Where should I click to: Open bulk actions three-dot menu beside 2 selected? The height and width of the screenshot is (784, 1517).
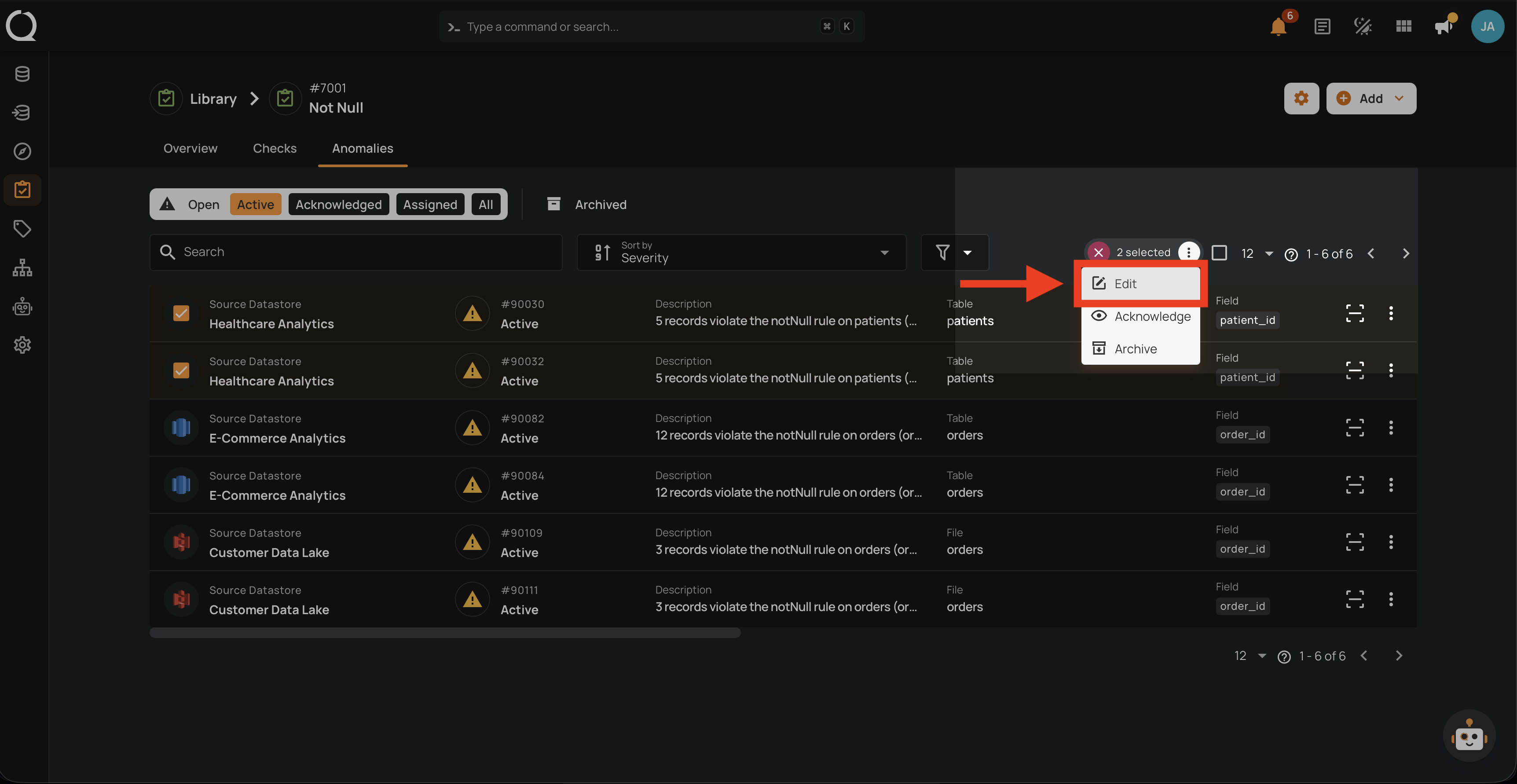tap(1188, 253)
